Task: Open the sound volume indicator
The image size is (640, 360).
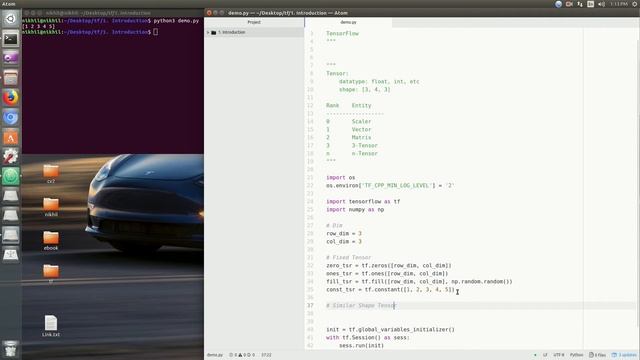Action: pos(601,4)
